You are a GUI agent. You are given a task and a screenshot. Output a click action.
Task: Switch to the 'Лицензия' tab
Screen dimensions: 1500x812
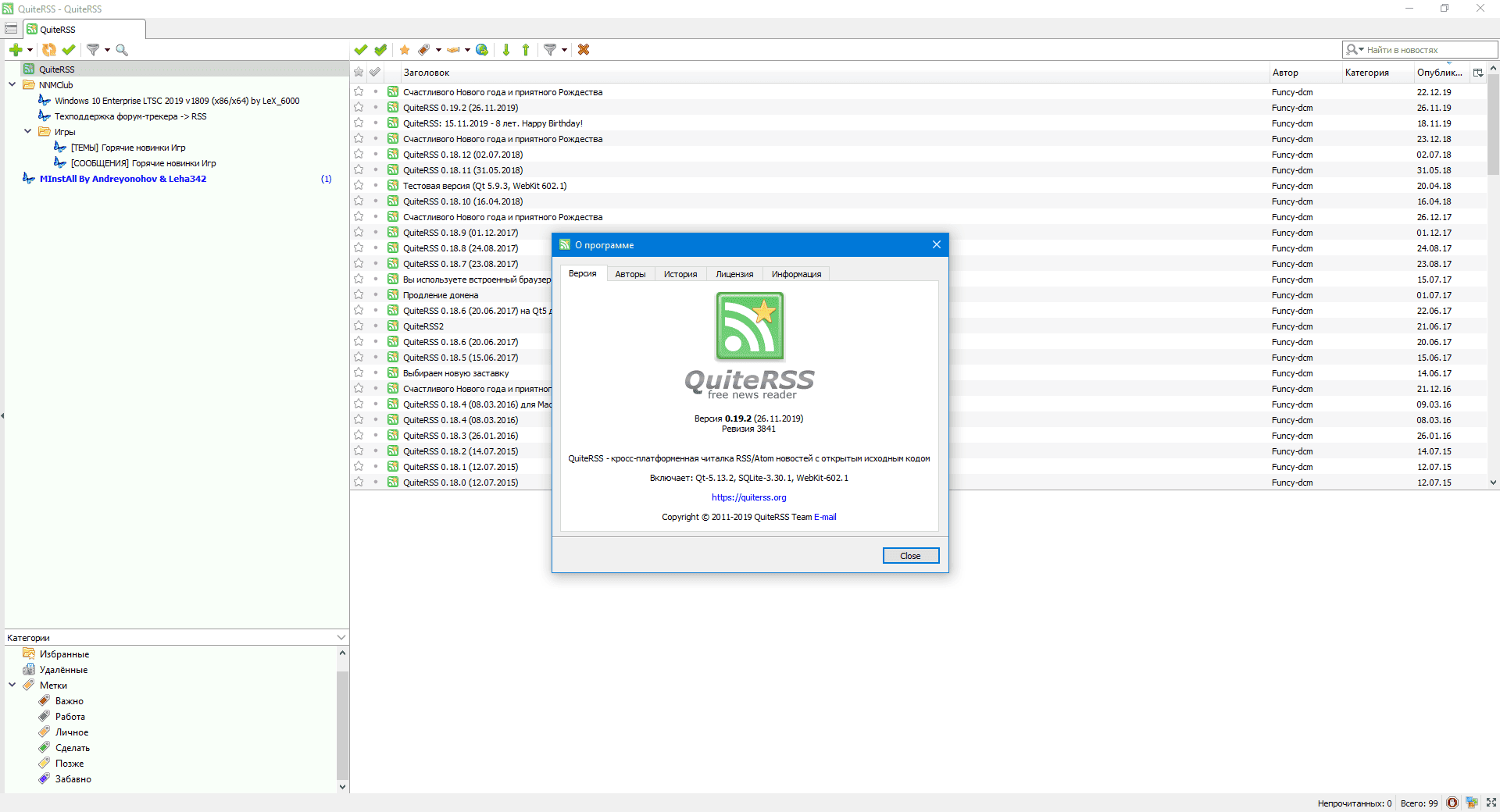coord(734,274)
